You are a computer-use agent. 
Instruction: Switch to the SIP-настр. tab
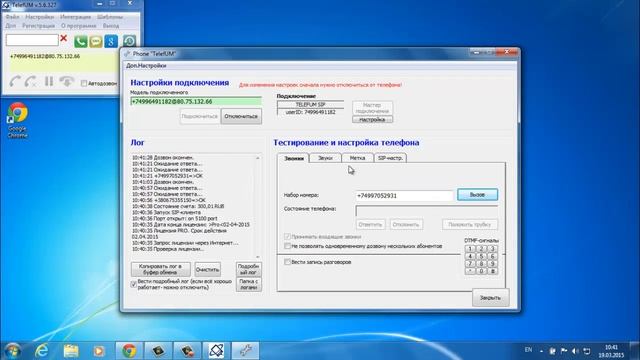pyautogui.click(x=390, y=158)
